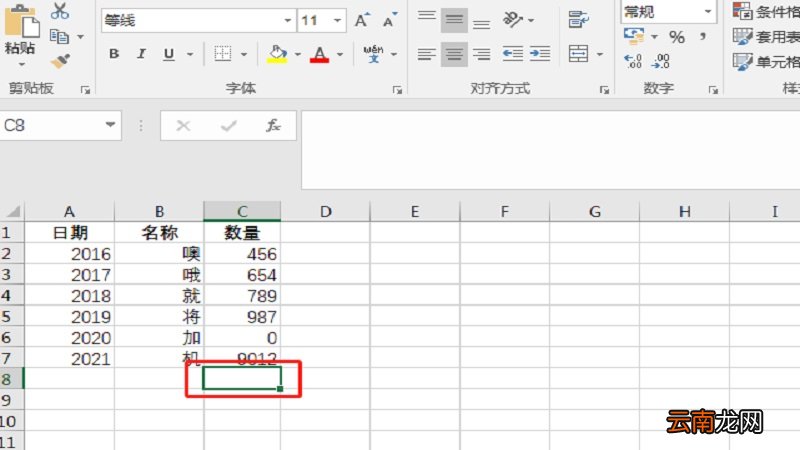Screen dimensions: 800x450
Task: Toggle italic formatting
Action: pyautogui.click(x=141, y=54)
